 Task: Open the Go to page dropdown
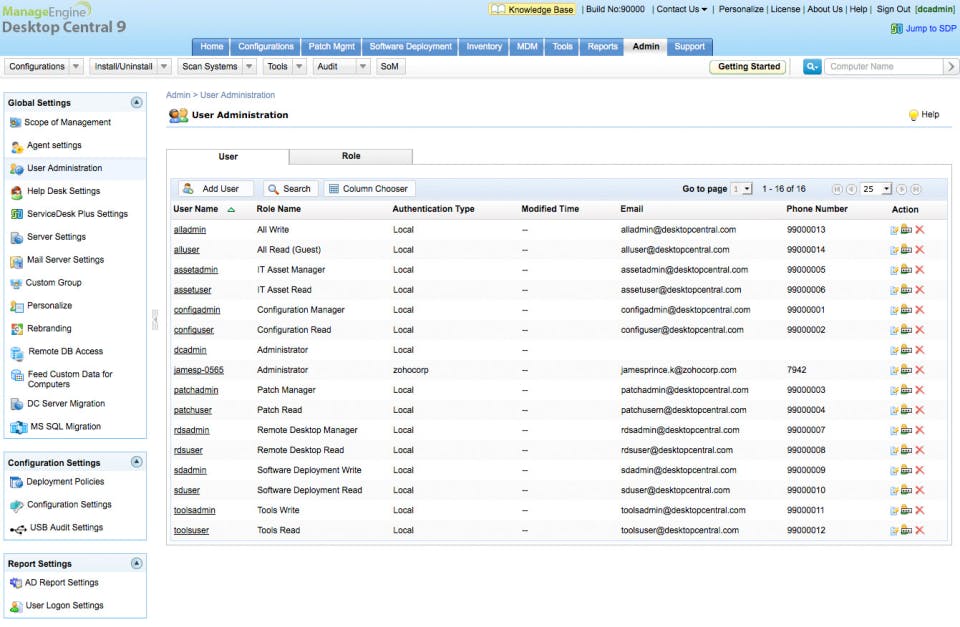(x=741, y=189)
